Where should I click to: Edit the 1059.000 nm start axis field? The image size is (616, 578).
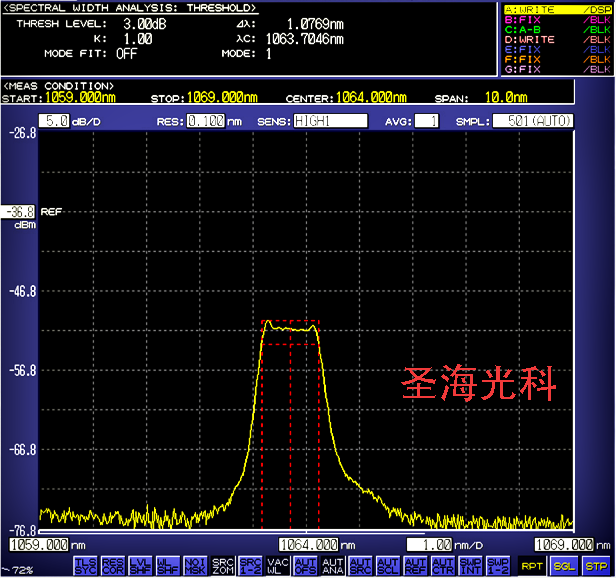[x=39, y=545]
